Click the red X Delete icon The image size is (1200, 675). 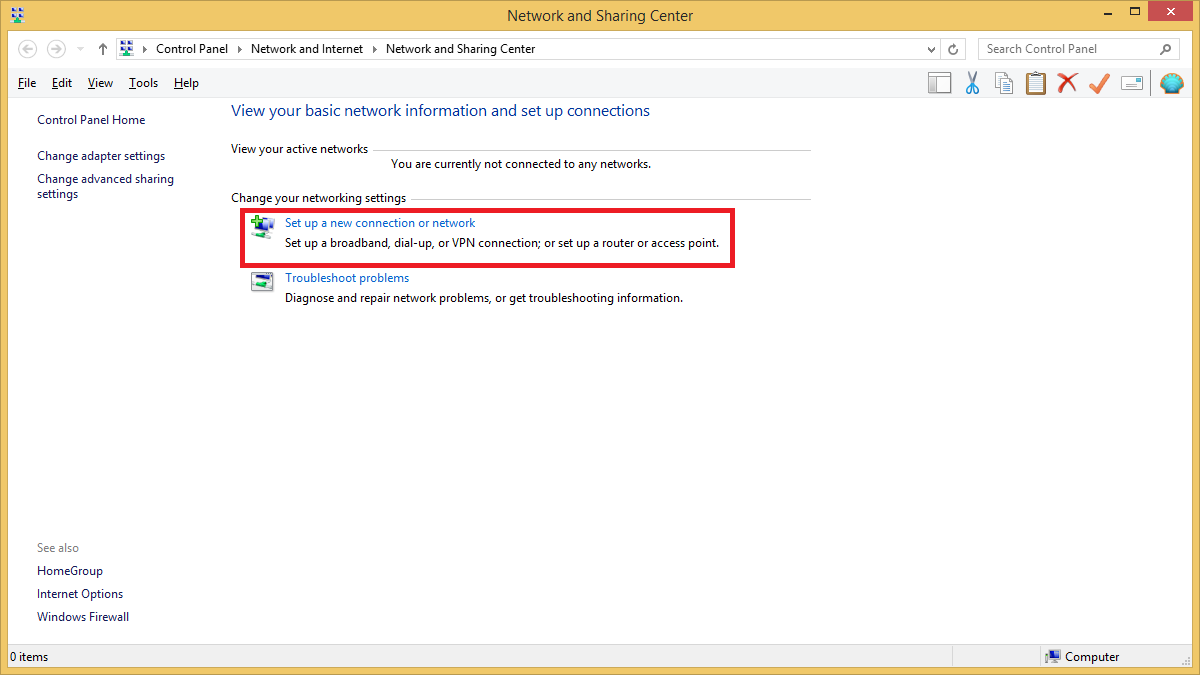[1067, 83]
